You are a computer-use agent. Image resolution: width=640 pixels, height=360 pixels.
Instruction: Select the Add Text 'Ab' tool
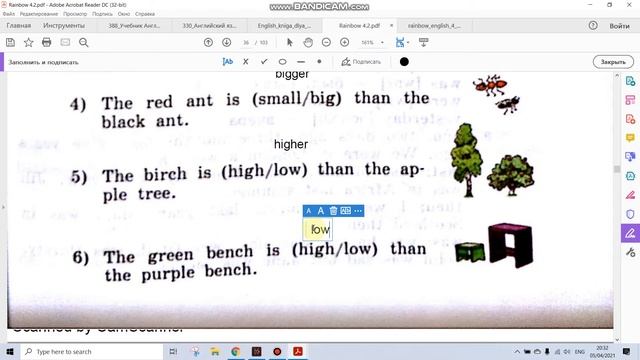click(228, 62)
